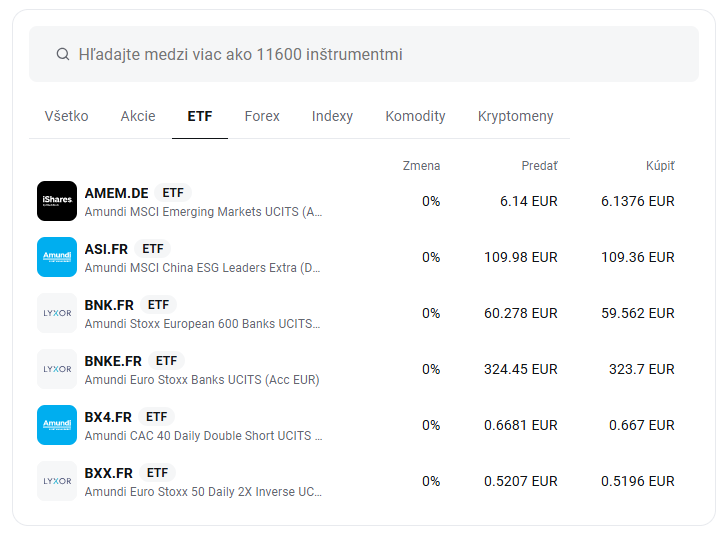Click the Lyxor logo beside BNKE.FR
726x538 pixels.
click(57, 369)
